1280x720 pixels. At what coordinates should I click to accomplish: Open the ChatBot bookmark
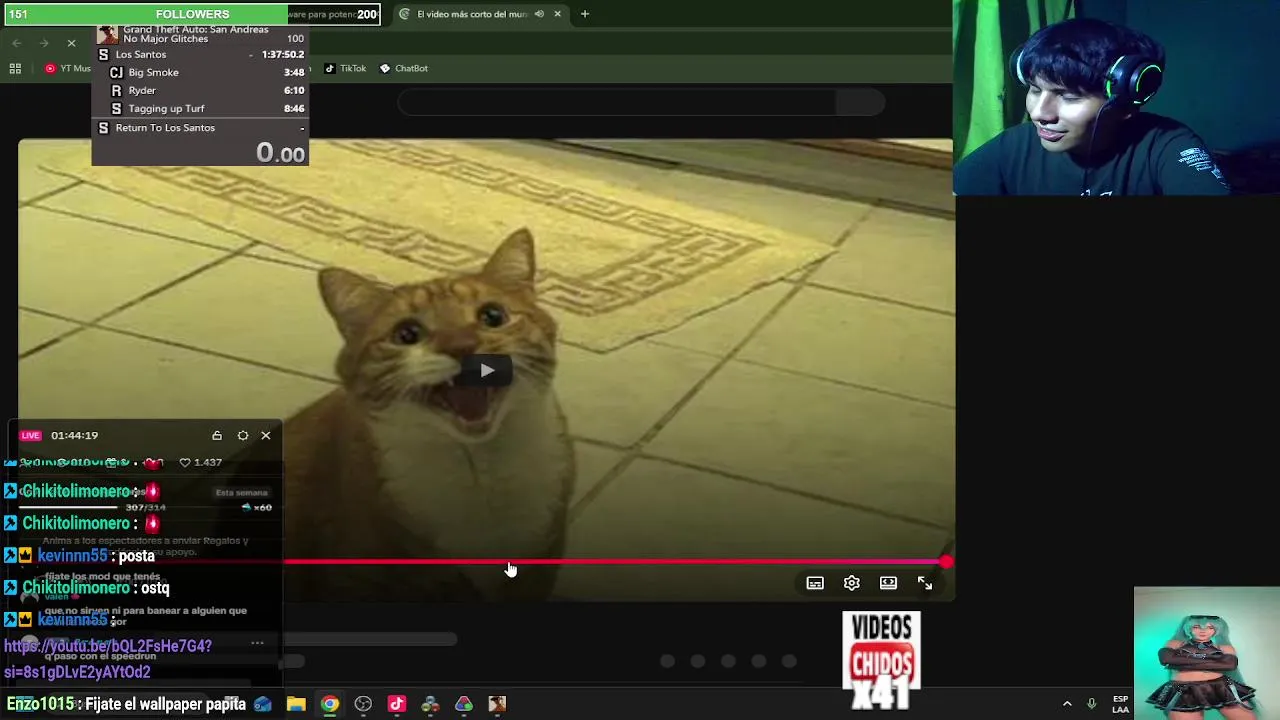click(404, 68)
